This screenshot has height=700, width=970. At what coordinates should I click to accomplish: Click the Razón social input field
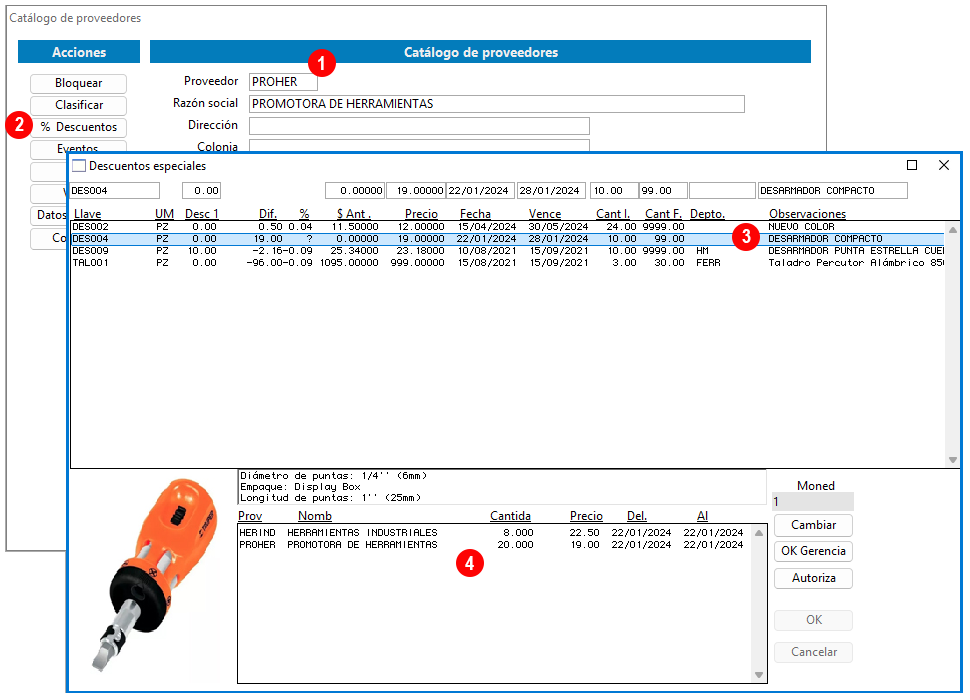497,104
